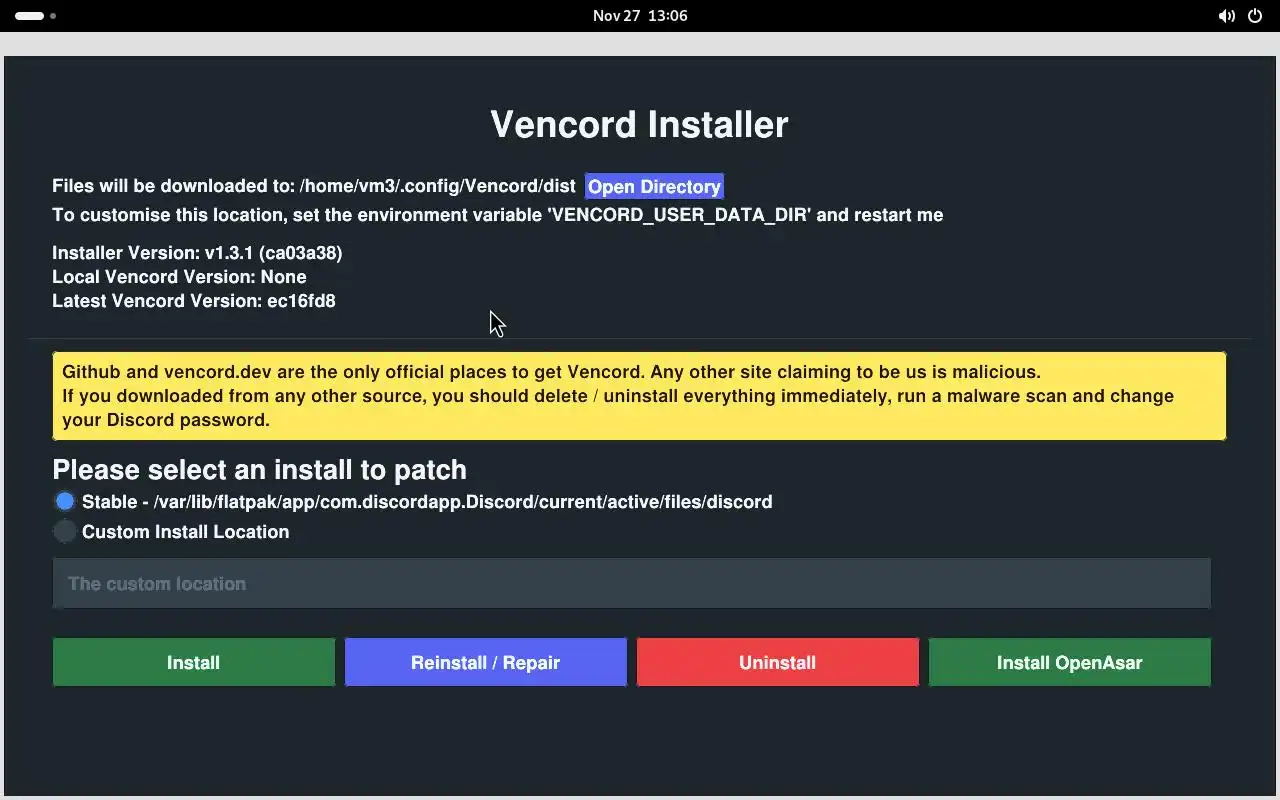
Task: Open the Activities workspace indicator
Action: tap(35, 16)
